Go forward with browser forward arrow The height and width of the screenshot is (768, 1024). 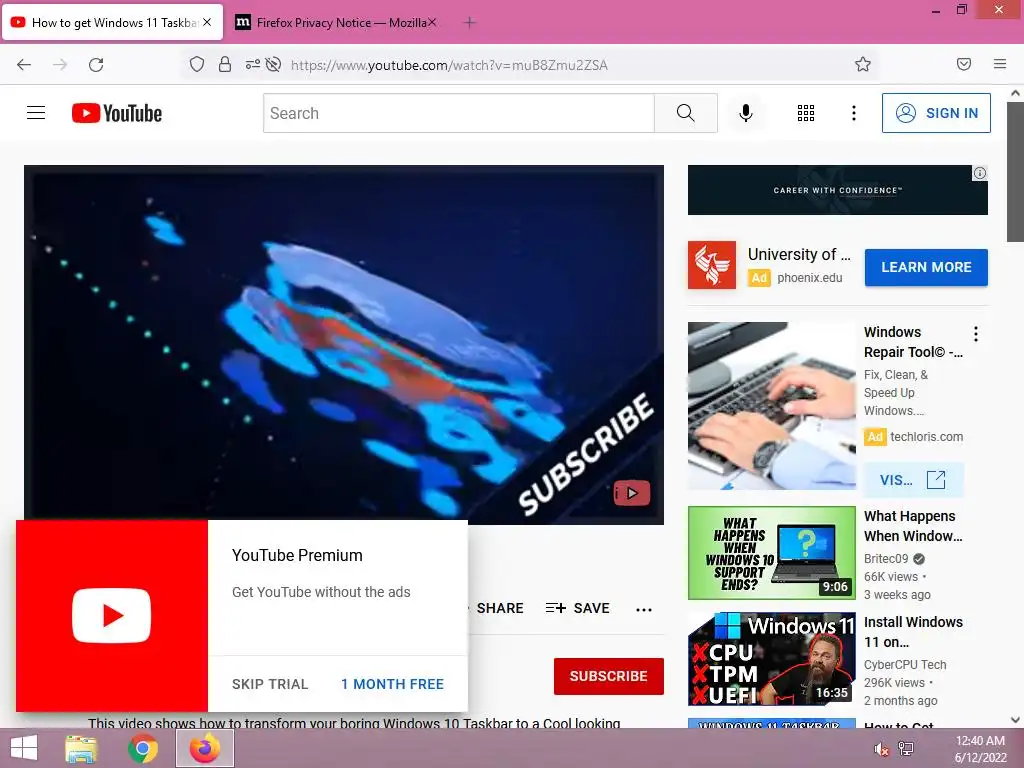point(60,64)
